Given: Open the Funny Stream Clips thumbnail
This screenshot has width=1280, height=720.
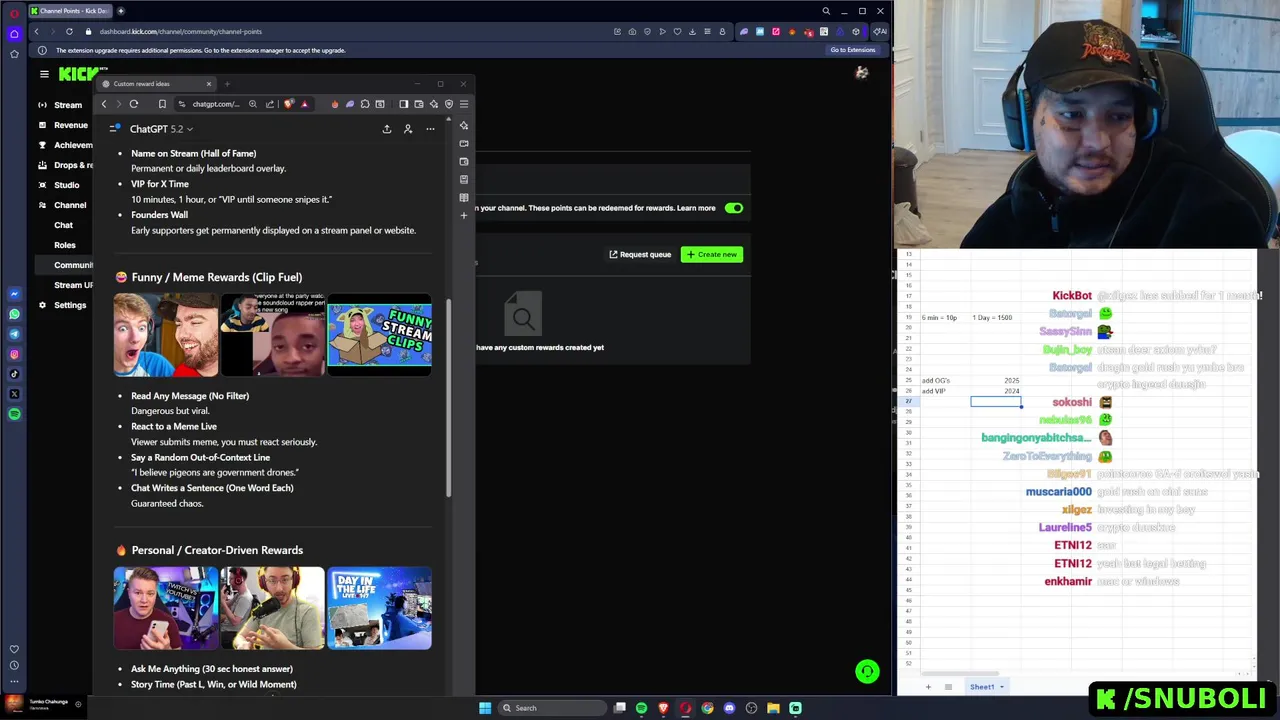Looking at the screenshot, I should tap(380, 334).
